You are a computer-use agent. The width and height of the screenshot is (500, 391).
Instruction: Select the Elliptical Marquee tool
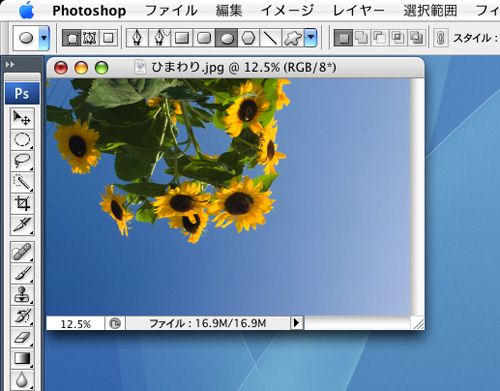click(x=22, y=140)
